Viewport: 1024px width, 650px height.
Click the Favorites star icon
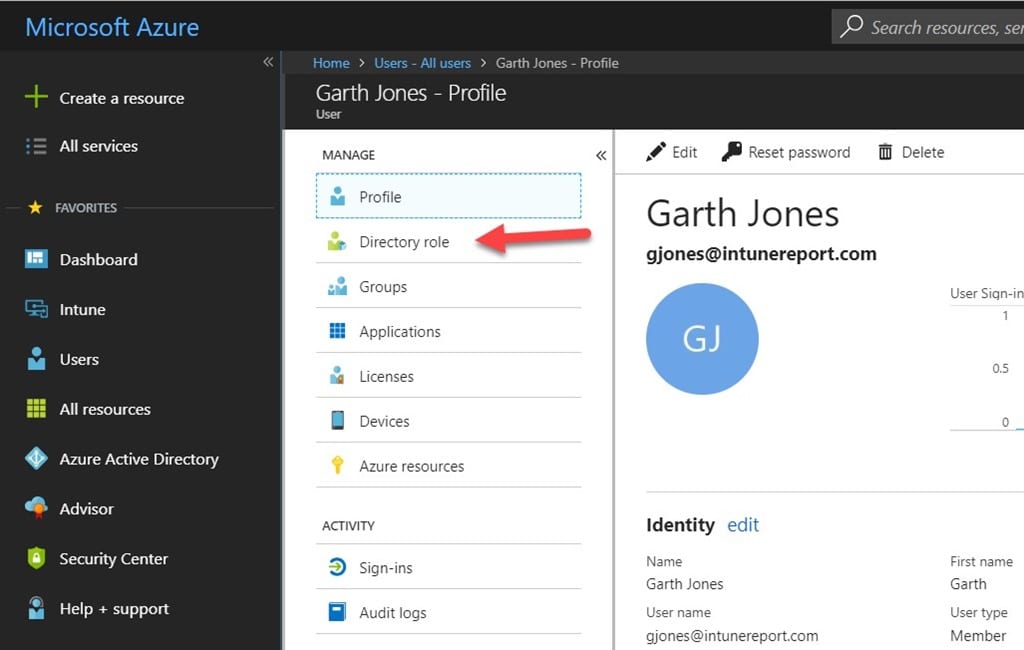pos(35,208)
